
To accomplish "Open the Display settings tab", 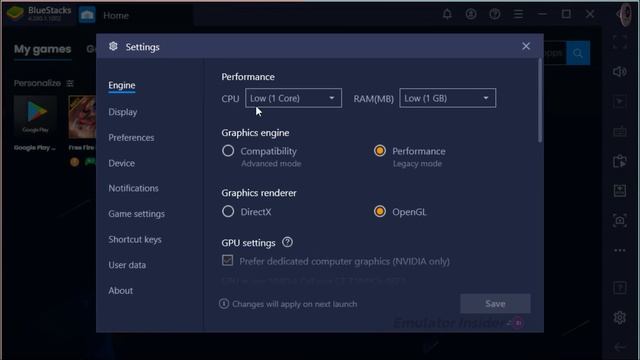I will (x=122, y=112).
